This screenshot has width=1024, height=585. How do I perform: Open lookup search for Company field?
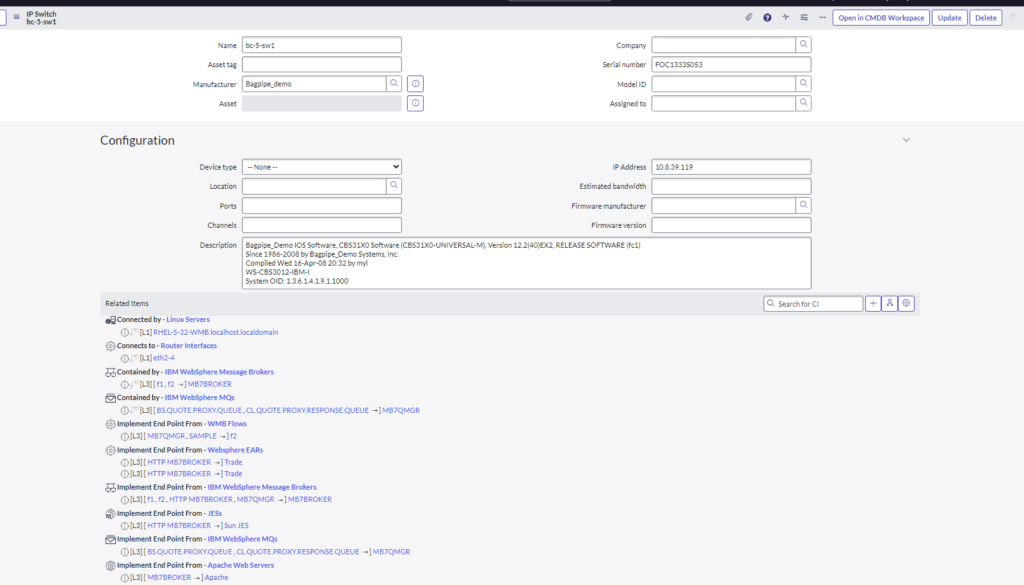[803, 45]
